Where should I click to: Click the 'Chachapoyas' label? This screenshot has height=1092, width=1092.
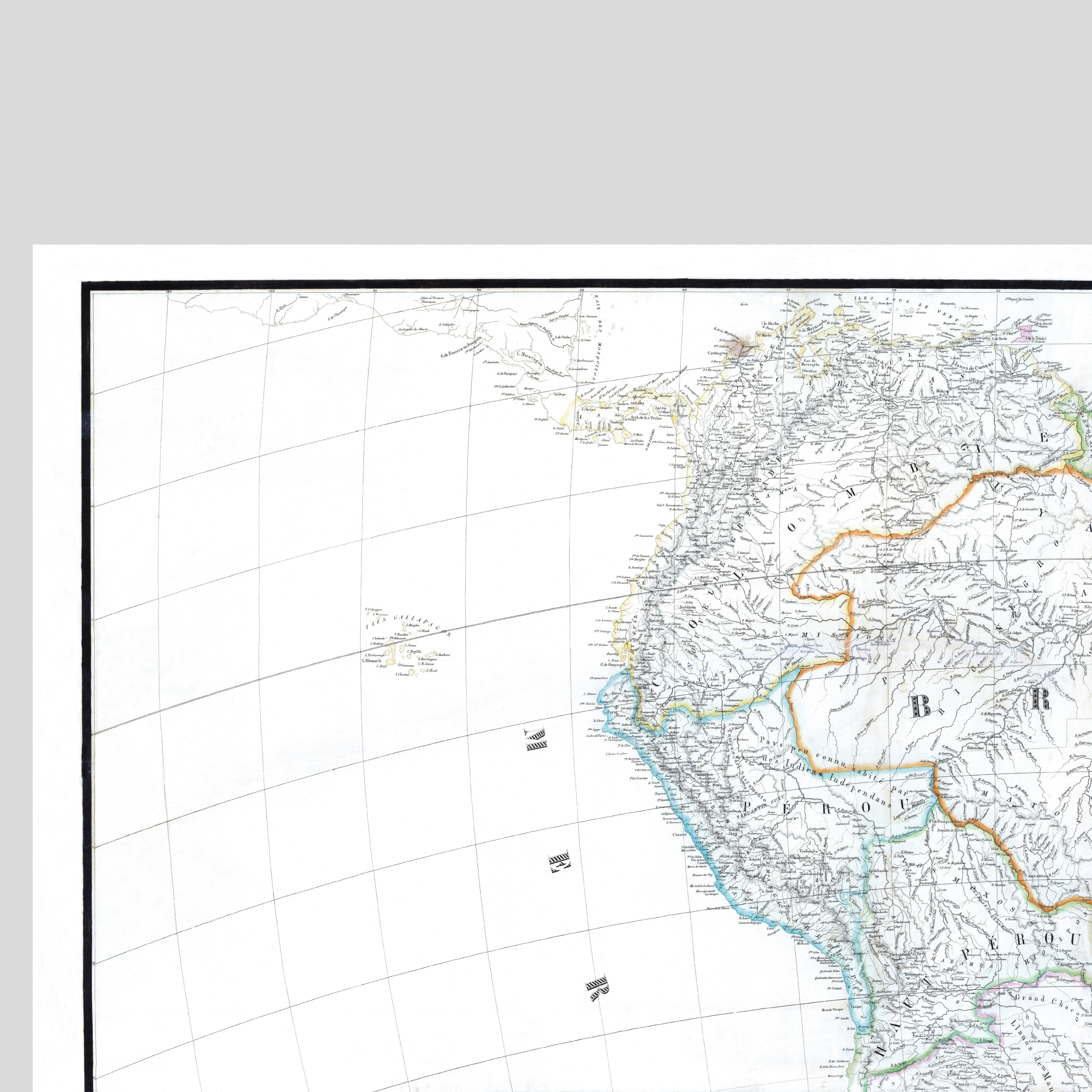point(704,723)
